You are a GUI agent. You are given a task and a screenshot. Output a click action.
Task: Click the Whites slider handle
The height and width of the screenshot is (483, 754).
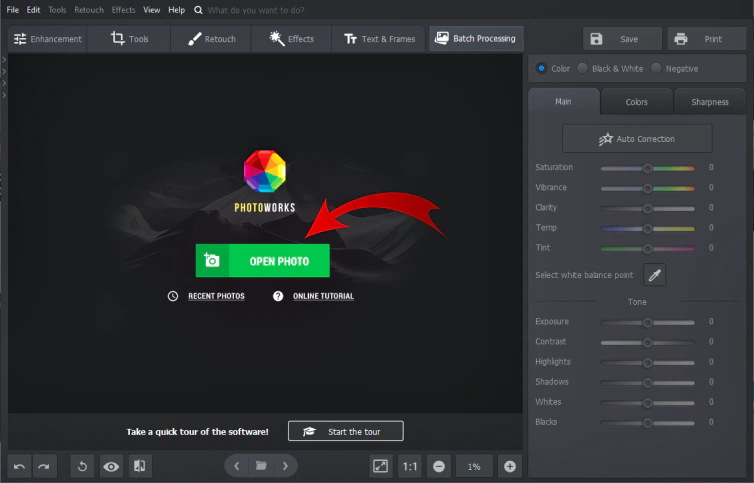pos(647,403)
